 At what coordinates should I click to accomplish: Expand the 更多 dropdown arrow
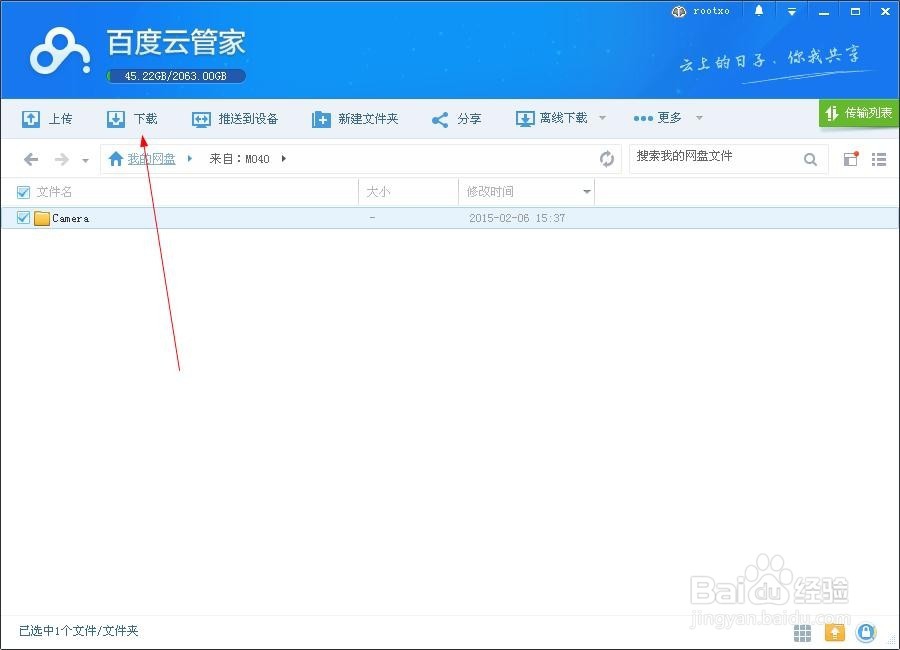pos(699,118)
